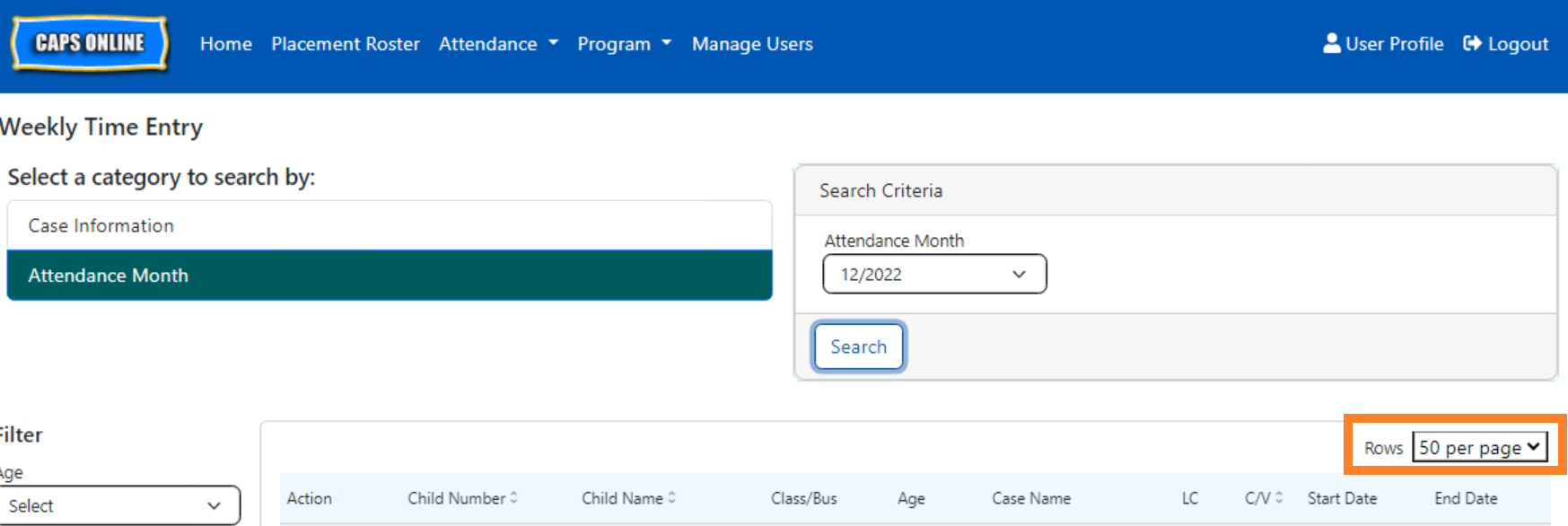This screenshot has width=1568, height=526.
Task: Click the LC column header
Action: point(1190,498)
